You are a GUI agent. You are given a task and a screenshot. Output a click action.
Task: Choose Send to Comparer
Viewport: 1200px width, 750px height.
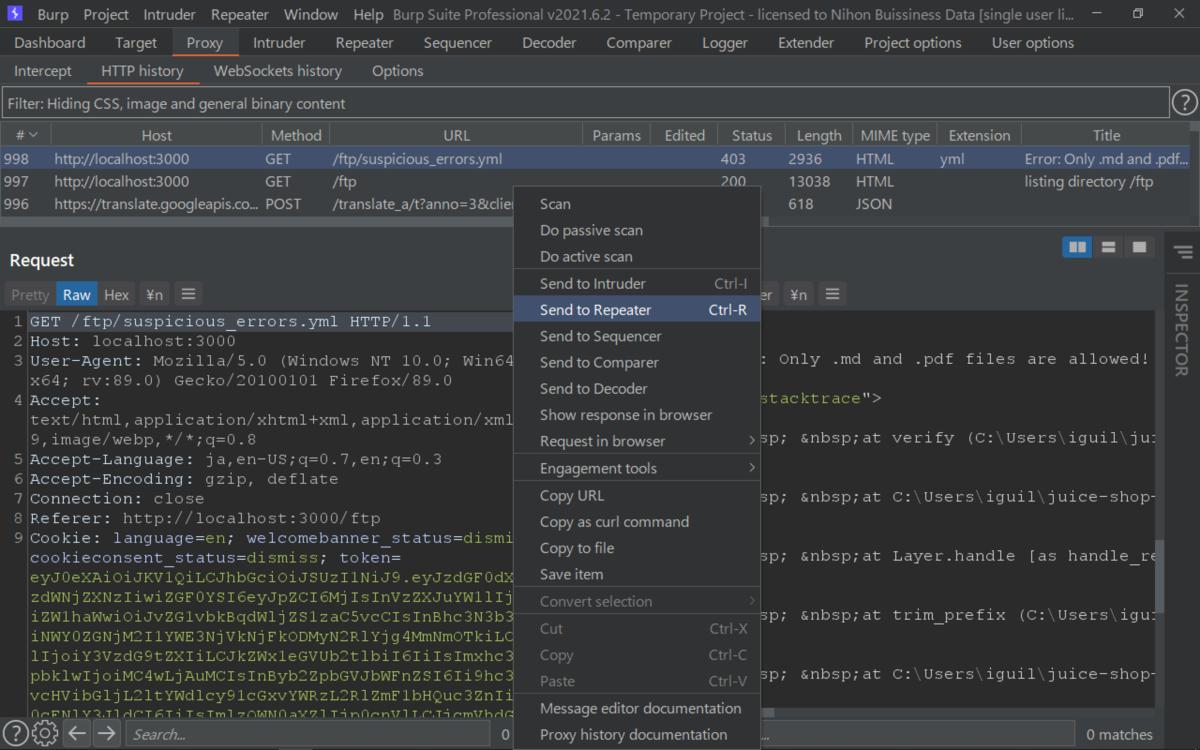(637, 362)
